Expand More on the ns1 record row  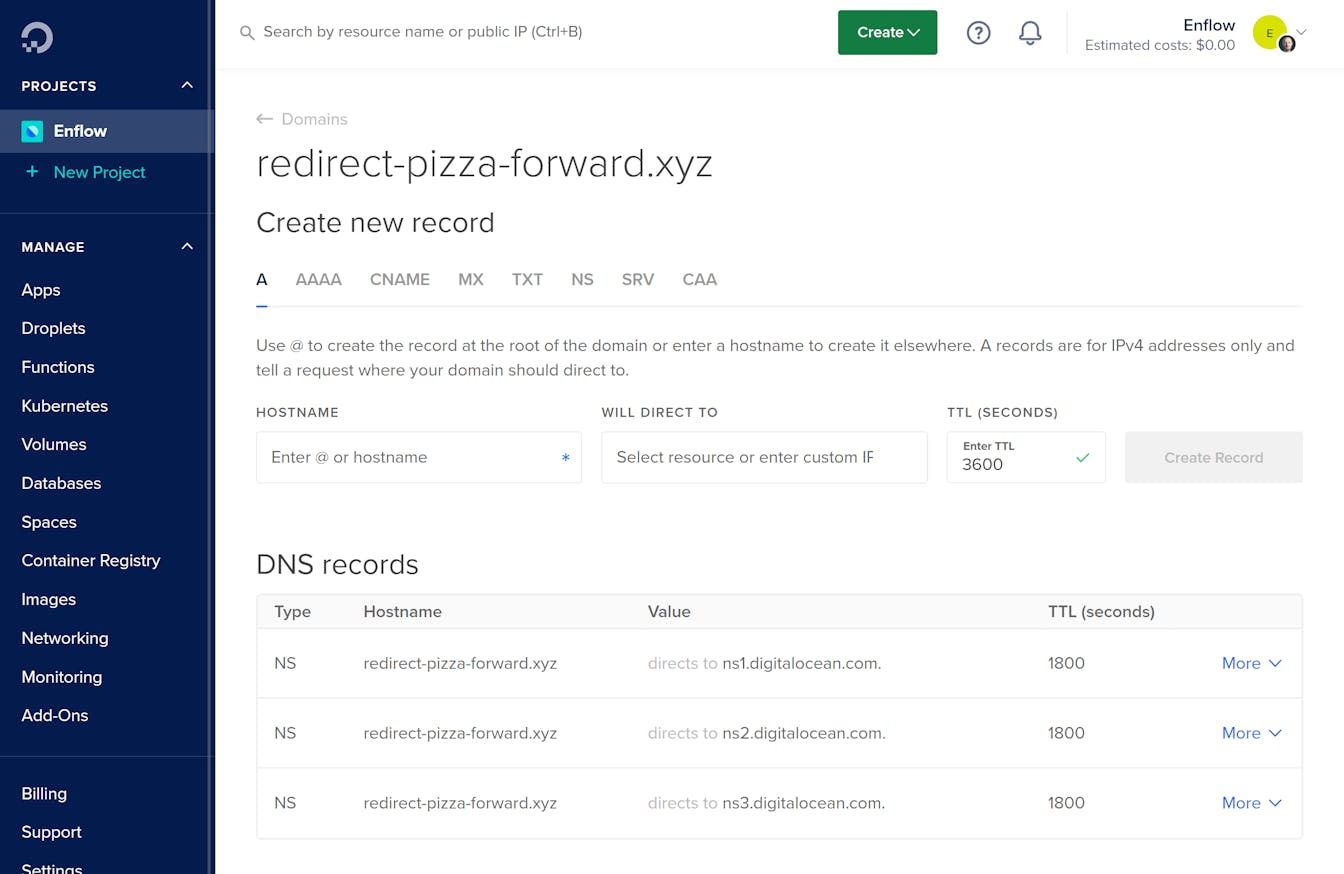(1251, 663)
